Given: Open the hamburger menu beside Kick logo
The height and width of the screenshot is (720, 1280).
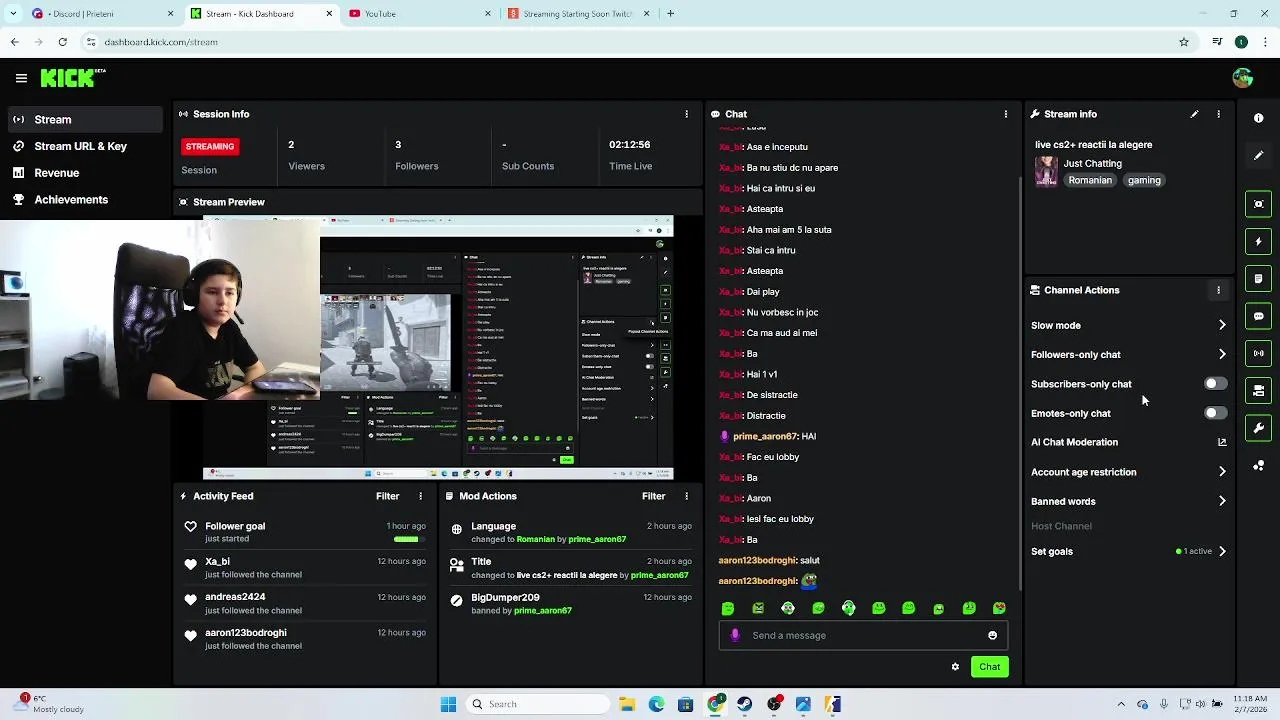Looking at the screenshot, I should (x=21, y=78).
